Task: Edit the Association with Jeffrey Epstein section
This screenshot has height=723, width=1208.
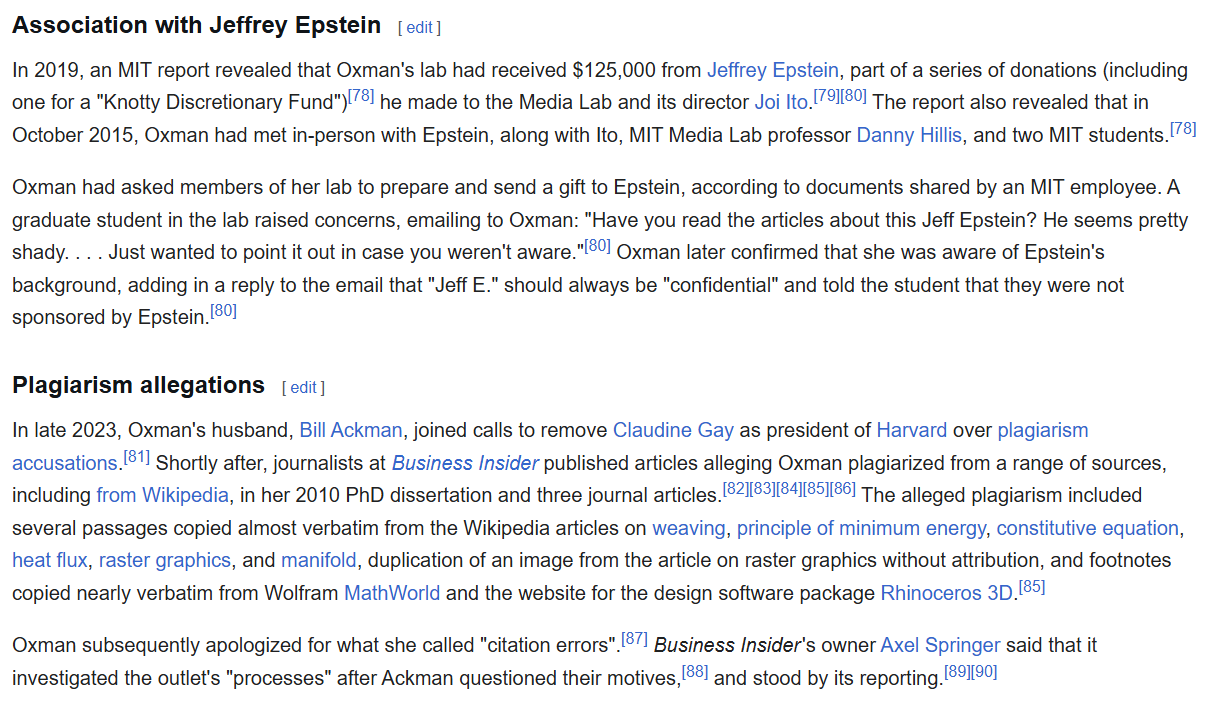Action: tap(419, 28)
